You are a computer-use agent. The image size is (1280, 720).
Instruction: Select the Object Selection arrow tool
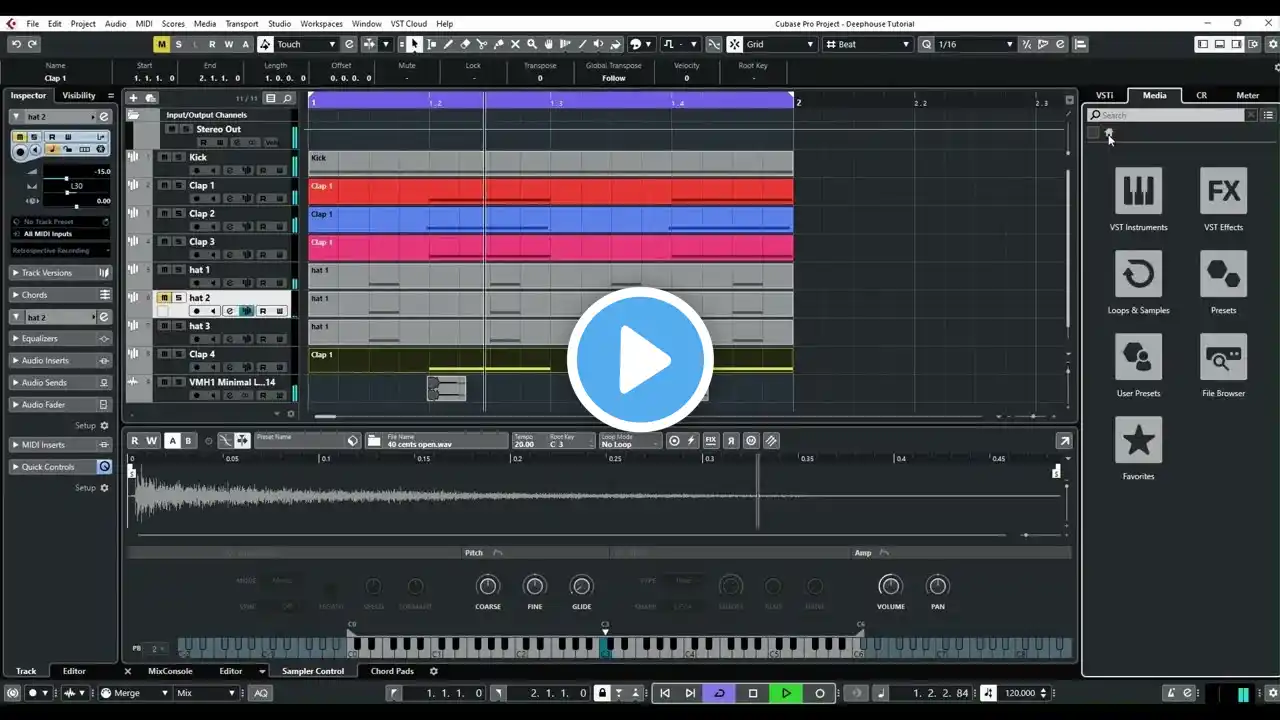click(x=414, y=44)
